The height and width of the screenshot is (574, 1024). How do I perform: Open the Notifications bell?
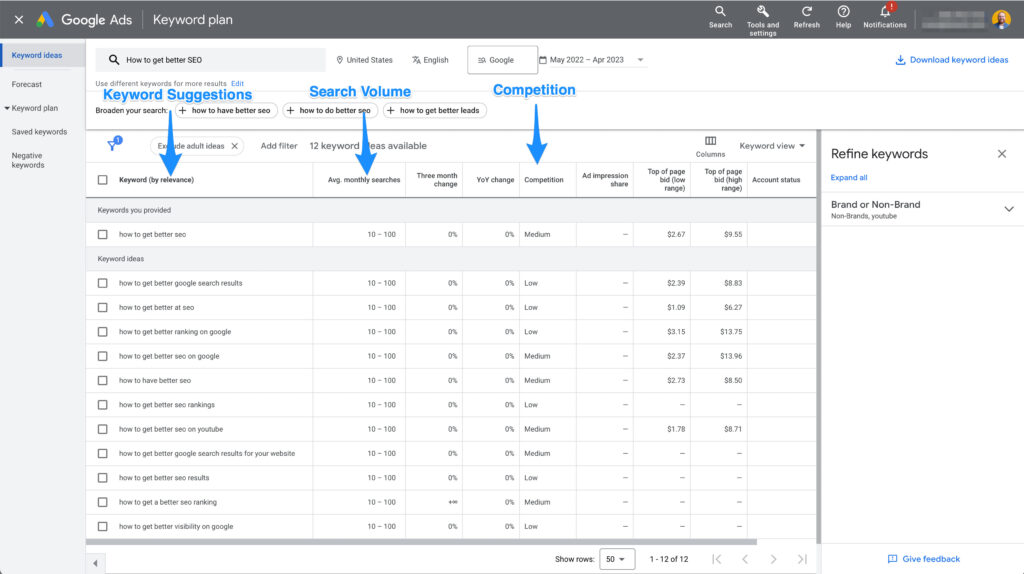click(885, 13)
